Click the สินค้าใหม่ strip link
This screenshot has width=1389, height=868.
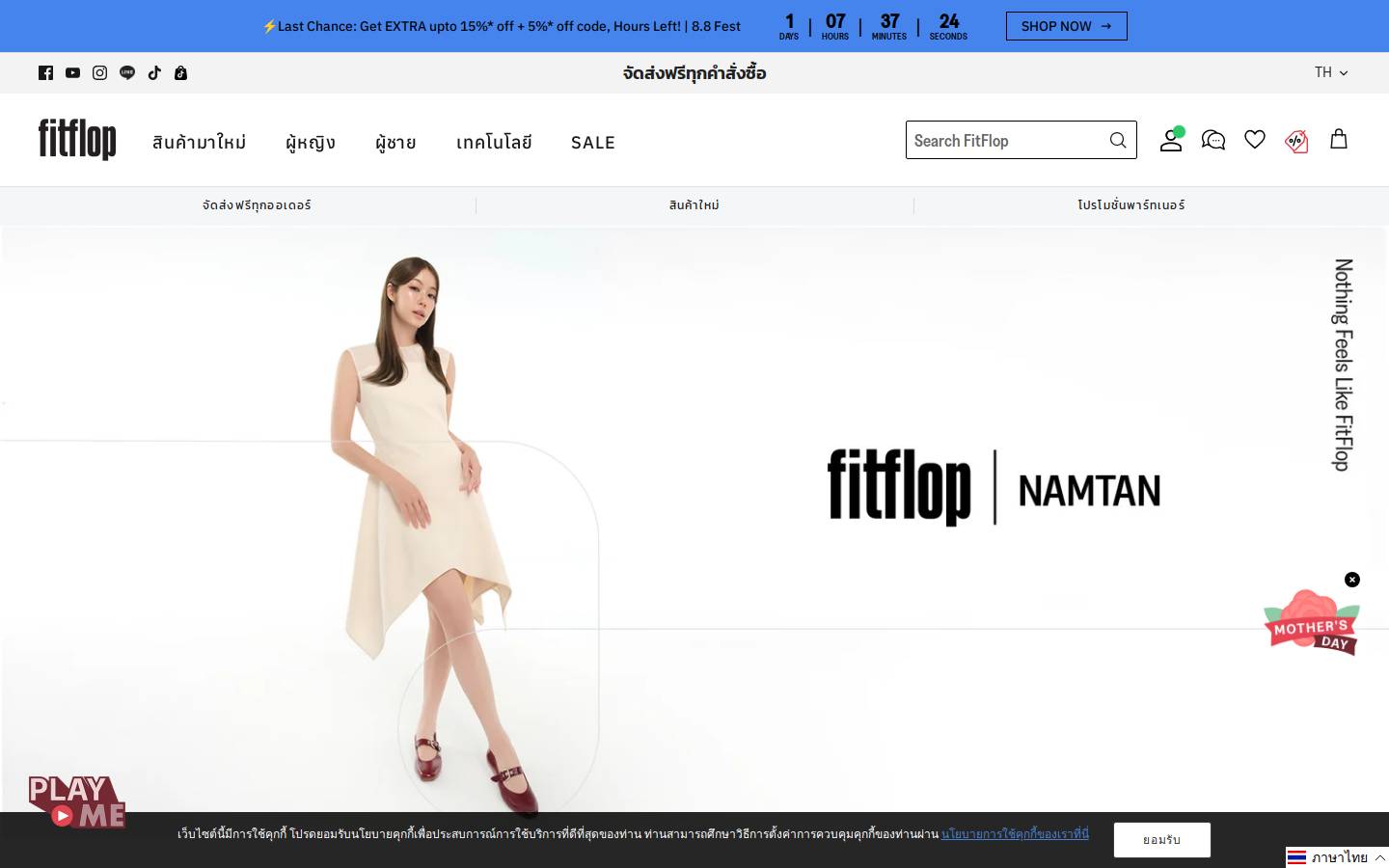694,205
